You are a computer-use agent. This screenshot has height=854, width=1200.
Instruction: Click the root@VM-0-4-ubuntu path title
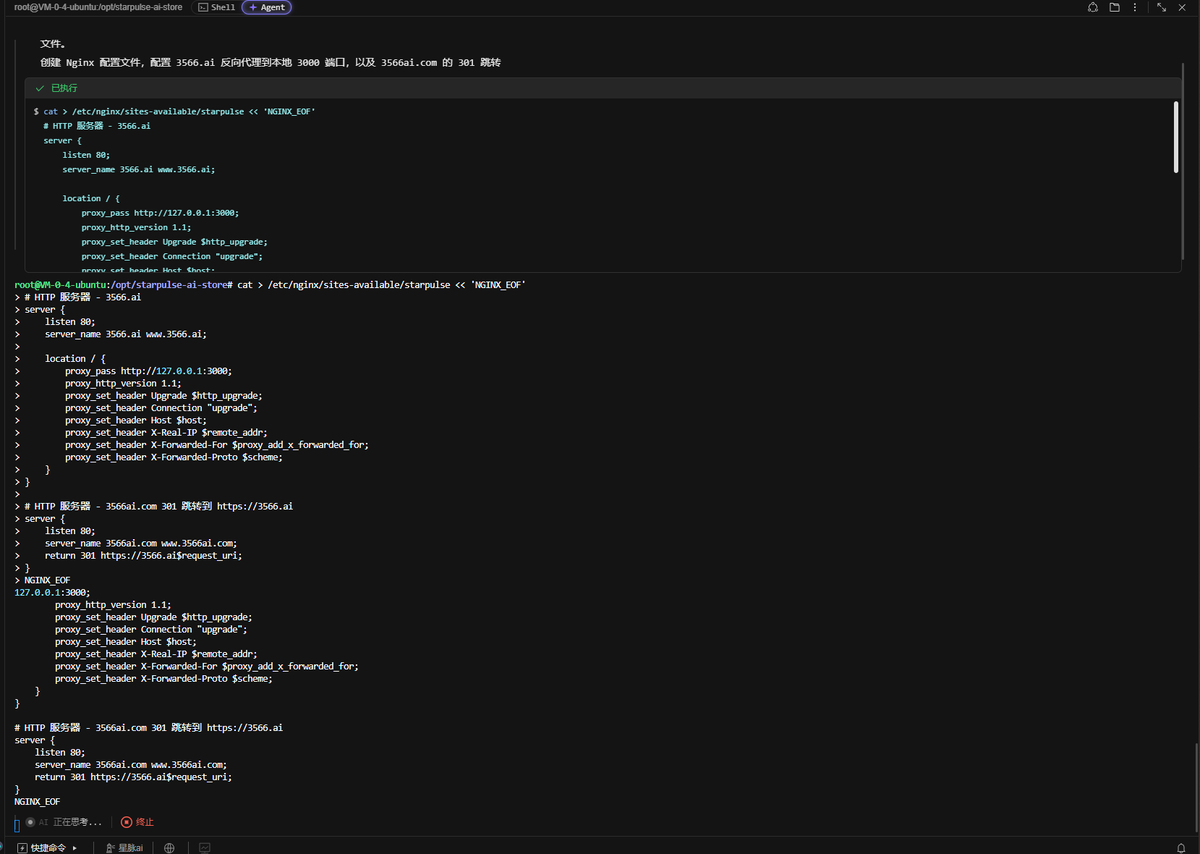[98, 7]
